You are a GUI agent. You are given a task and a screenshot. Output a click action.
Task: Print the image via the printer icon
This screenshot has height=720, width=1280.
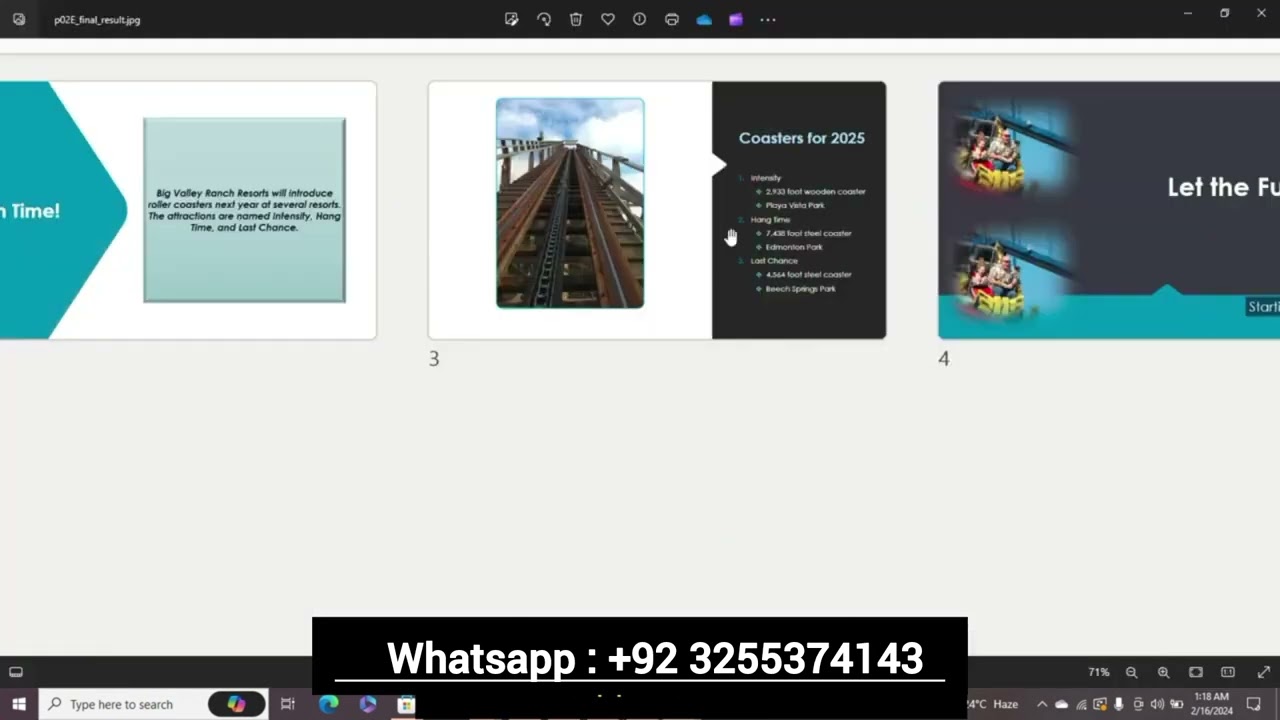pos(672,19)
